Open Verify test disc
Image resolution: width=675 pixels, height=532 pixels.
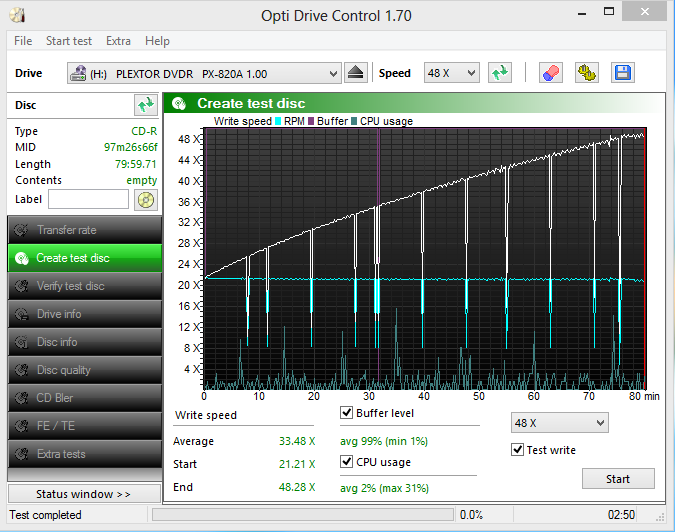(x=85, y=286)
